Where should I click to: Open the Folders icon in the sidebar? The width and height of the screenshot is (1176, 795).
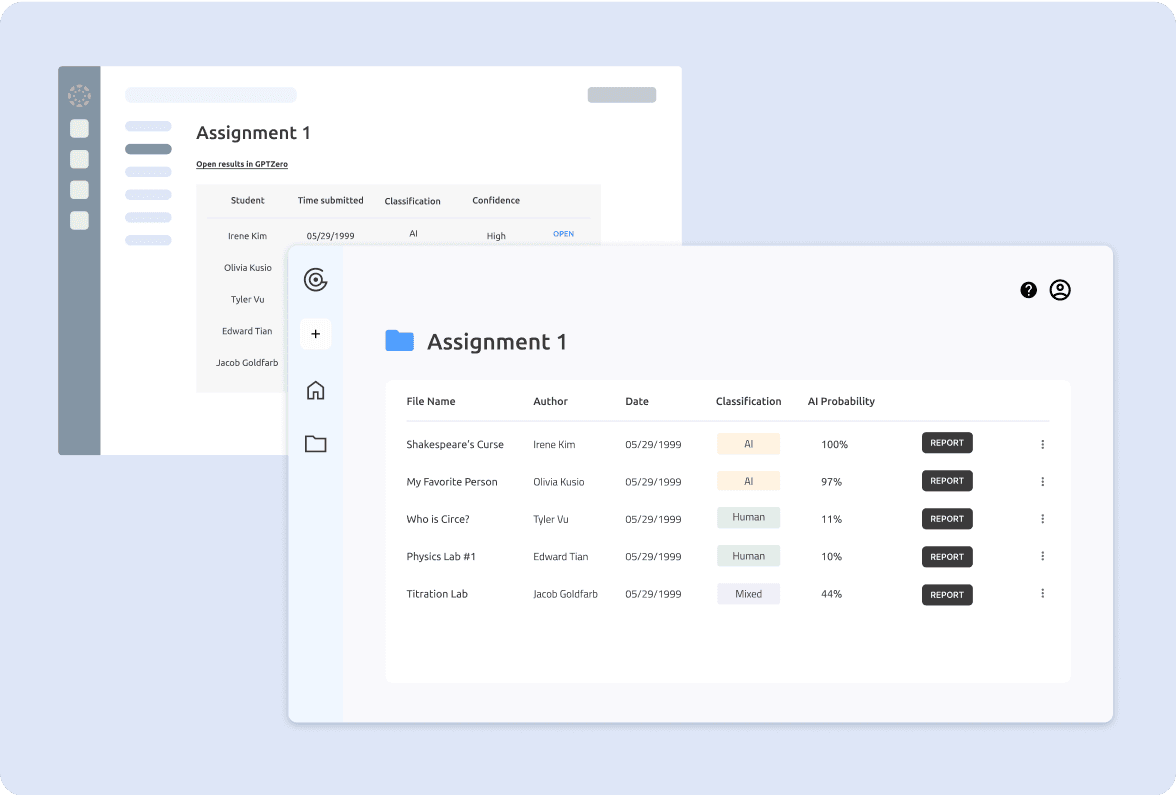(316, 443)
